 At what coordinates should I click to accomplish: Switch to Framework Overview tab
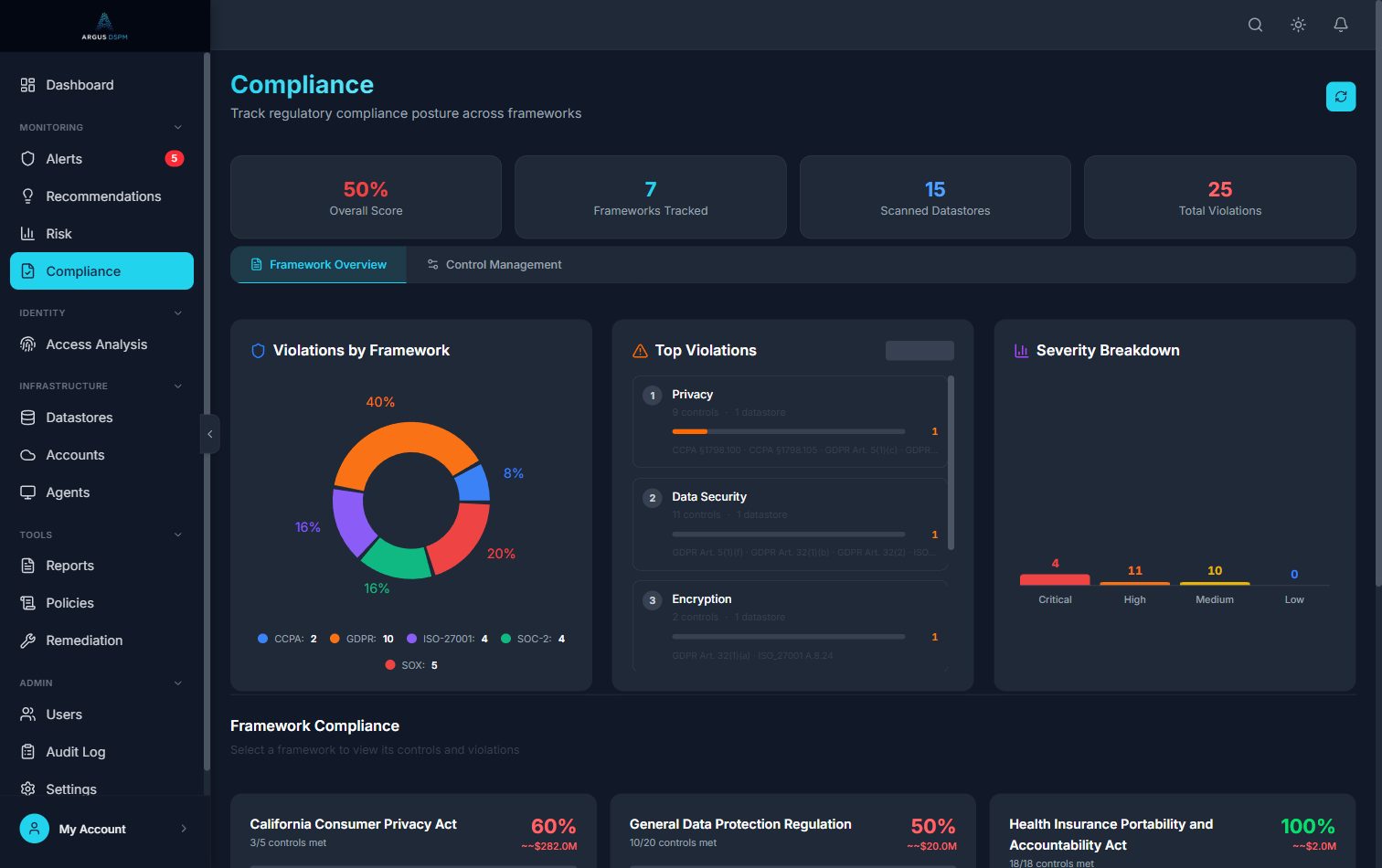318,265
